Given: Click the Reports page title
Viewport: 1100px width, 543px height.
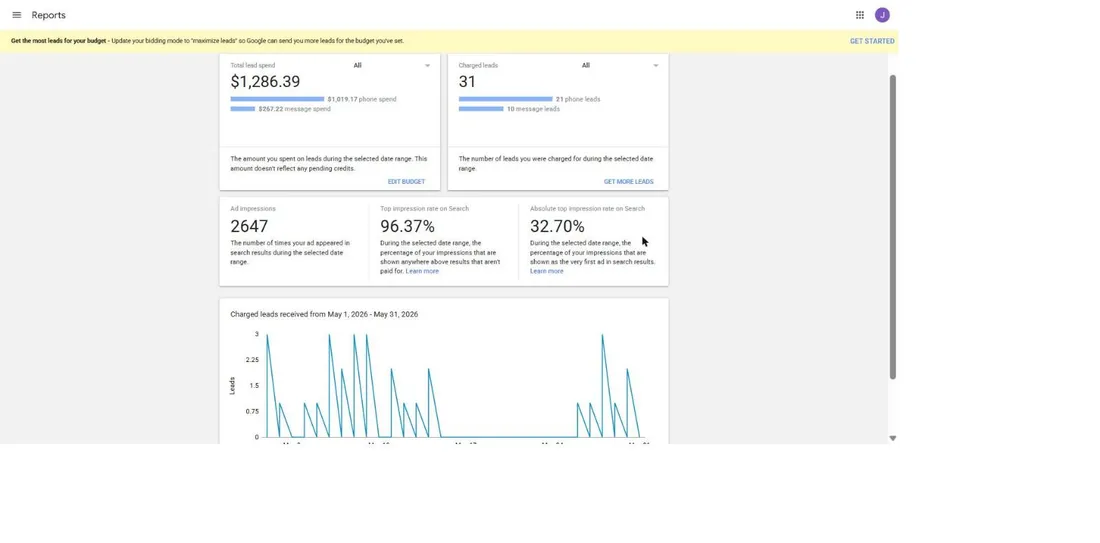Looking at the screenshot, I should click(x=48, y=15).
